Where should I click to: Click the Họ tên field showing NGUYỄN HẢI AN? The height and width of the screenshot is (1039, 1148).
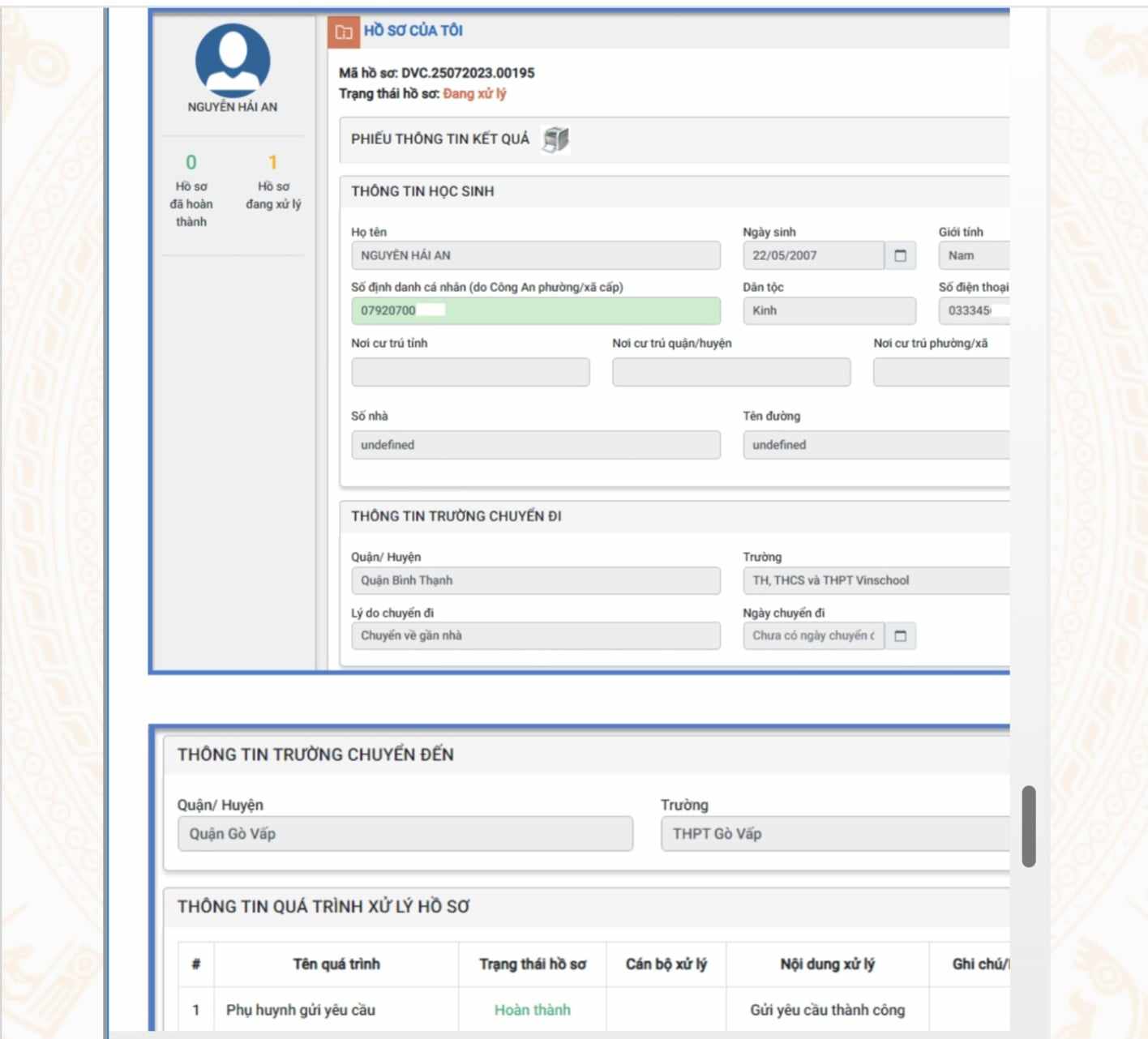pyautogui.click(x=536, y=255)
